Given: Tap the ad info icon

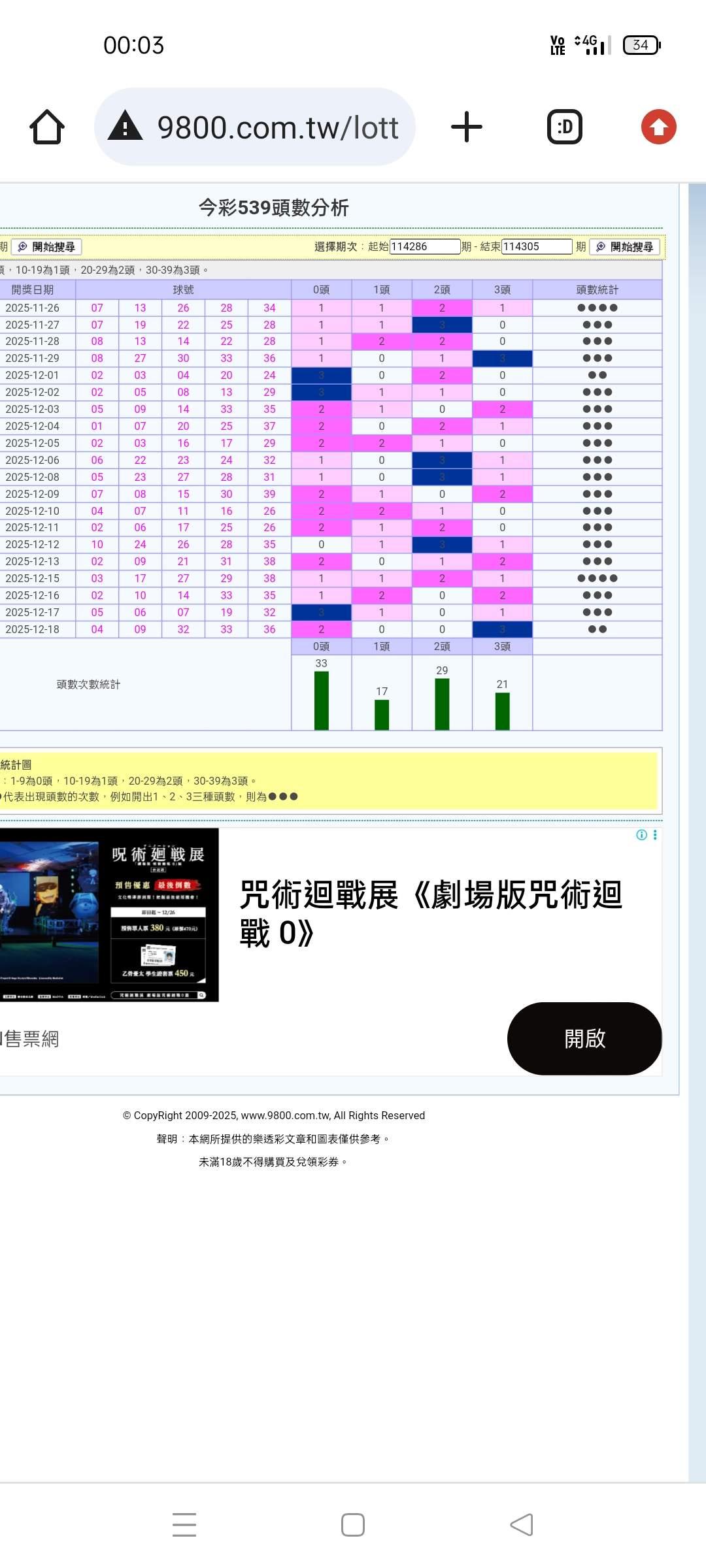Looking at the screenshot, I should tap(641, 835).
